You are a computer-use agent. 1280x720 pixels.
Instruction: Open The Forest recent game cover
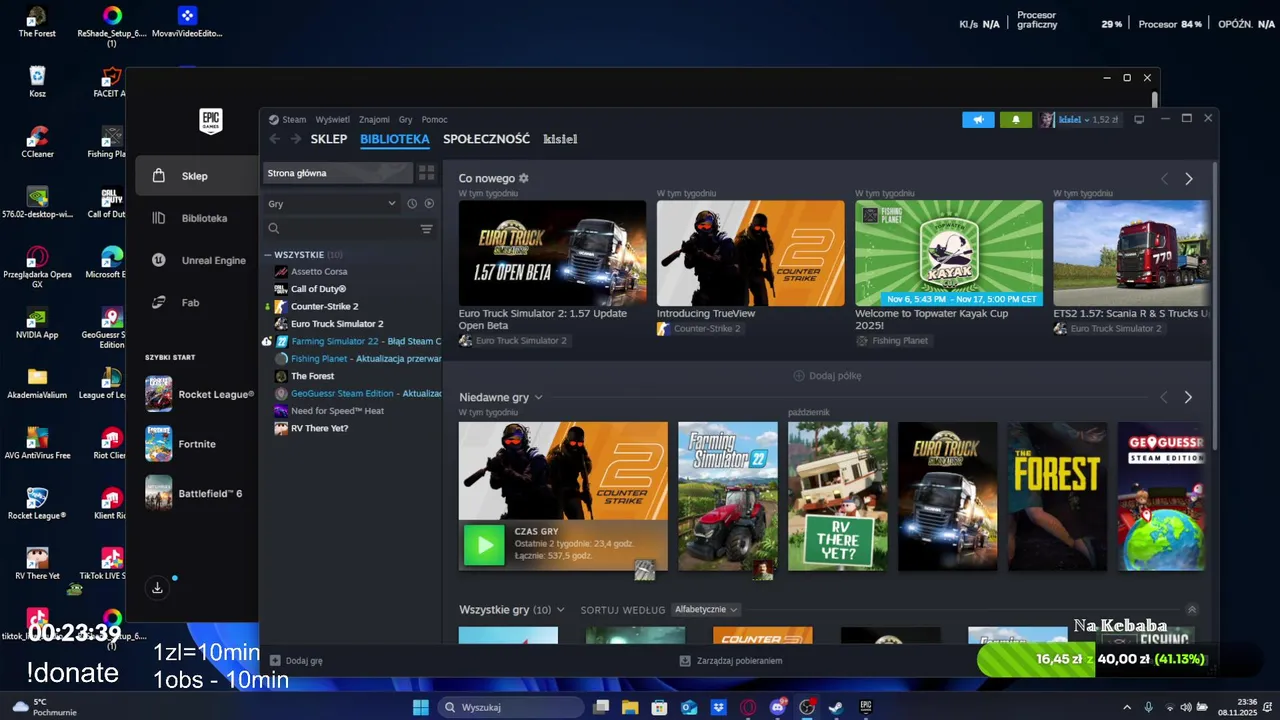pos(1057,496)
